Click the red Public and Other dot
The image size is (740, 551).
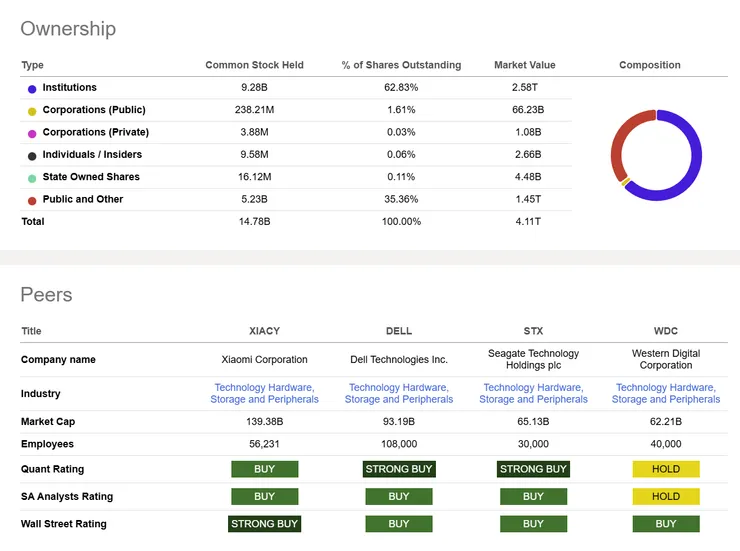32,200
